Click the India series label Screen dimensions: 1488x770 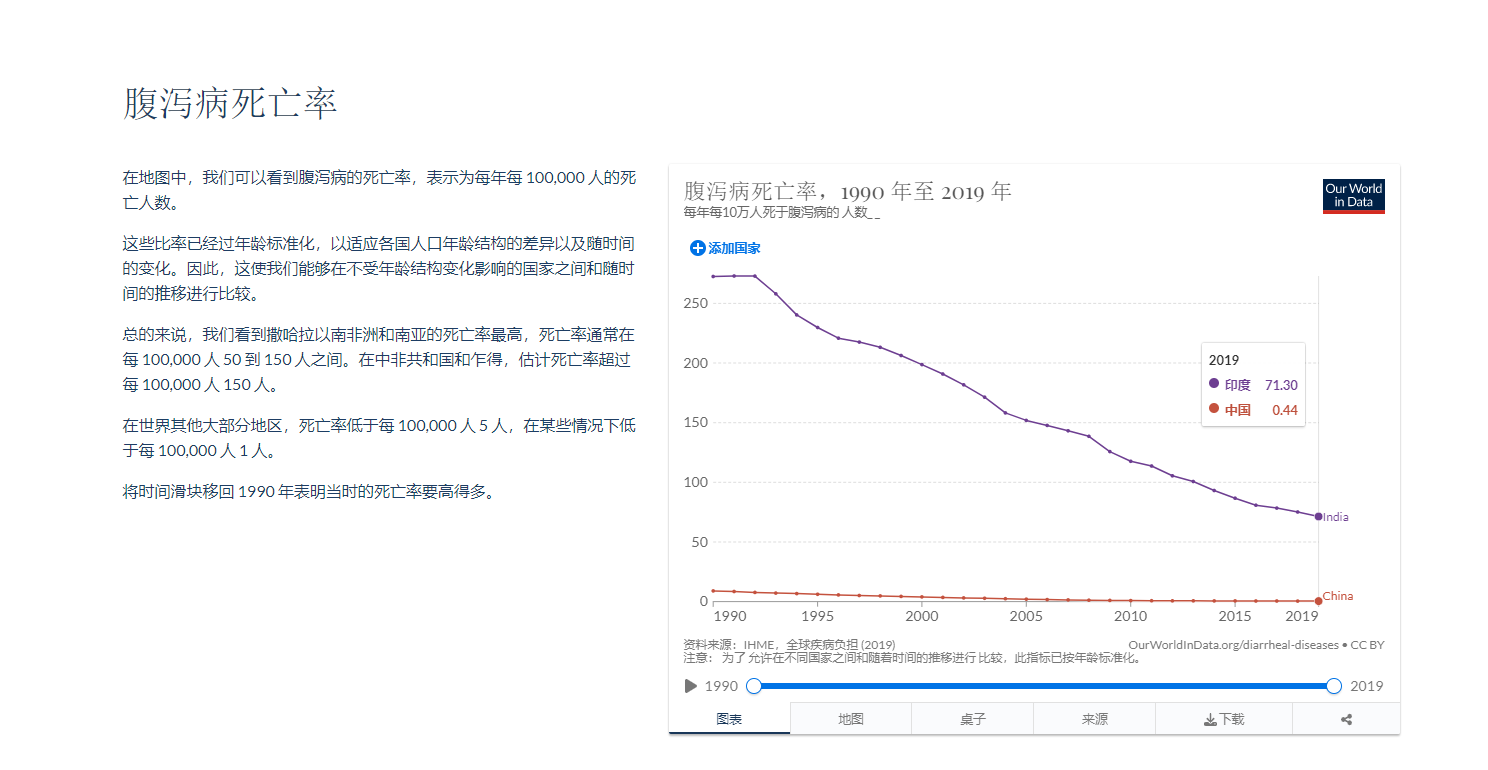[x=1336, y=517]
